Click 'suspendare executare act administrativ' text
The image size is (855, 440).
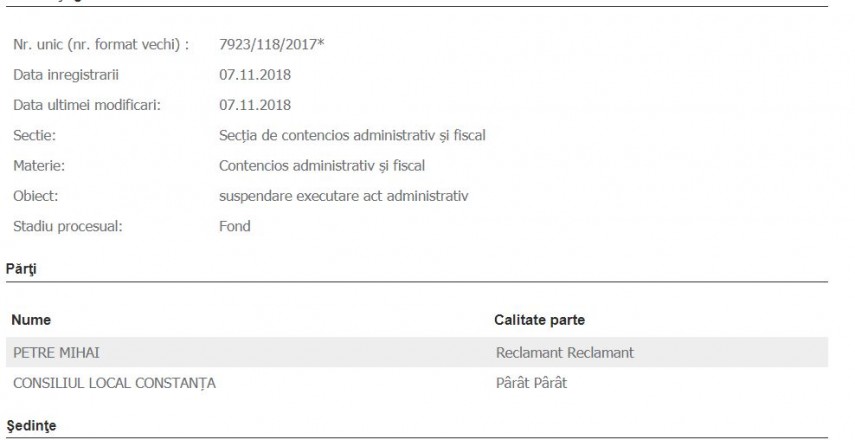(x=344, y=195)
